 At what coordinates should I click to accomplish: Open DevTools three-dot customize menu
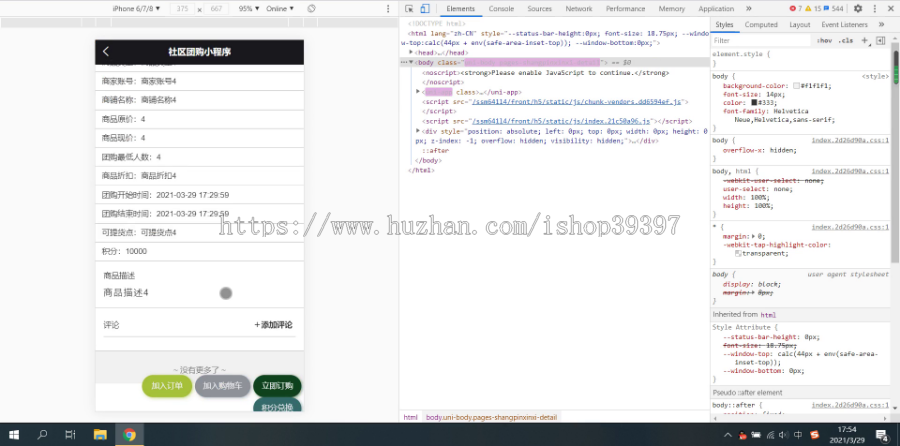875,9
